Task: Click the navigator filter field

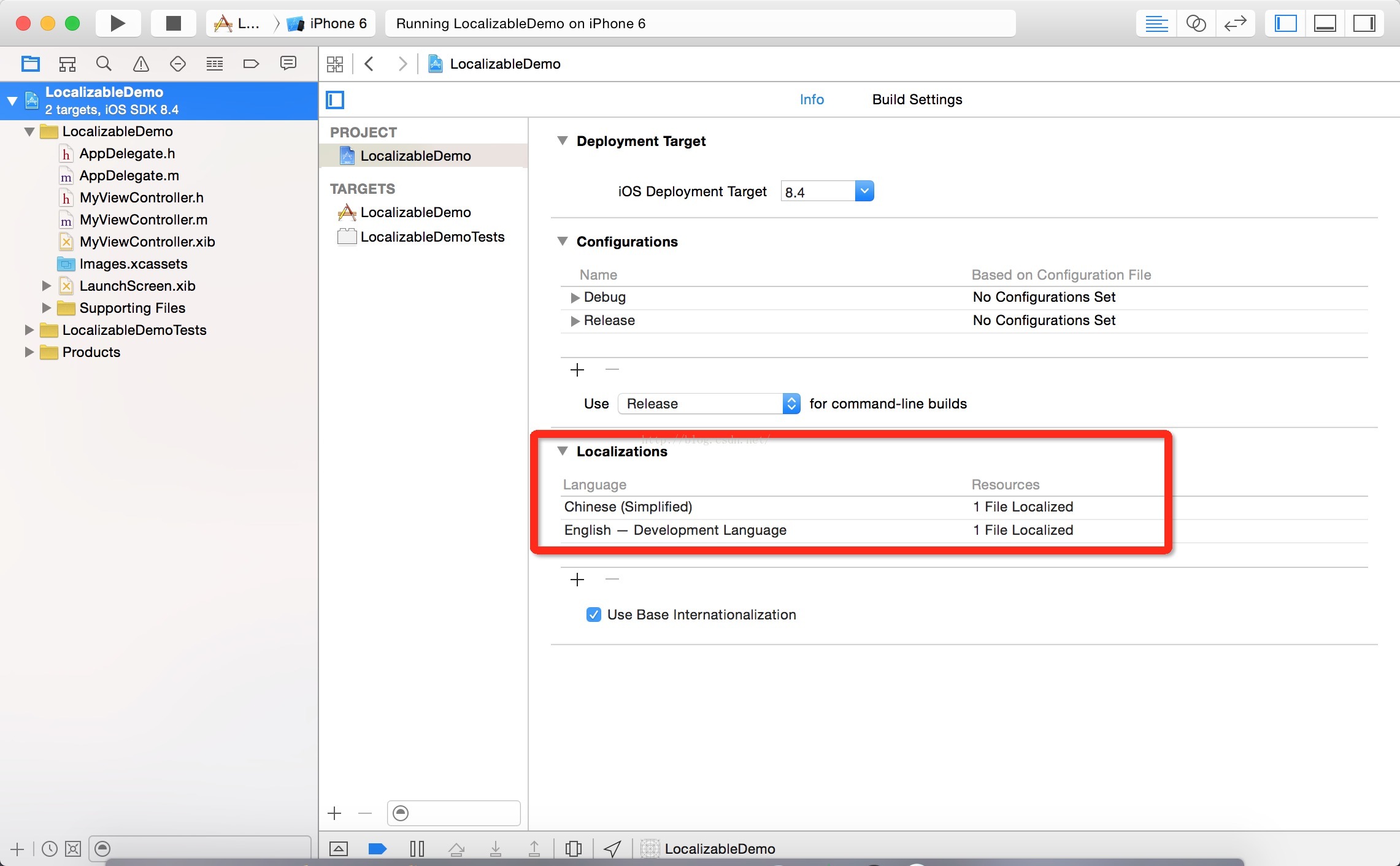Action: (x=200, y=849)
